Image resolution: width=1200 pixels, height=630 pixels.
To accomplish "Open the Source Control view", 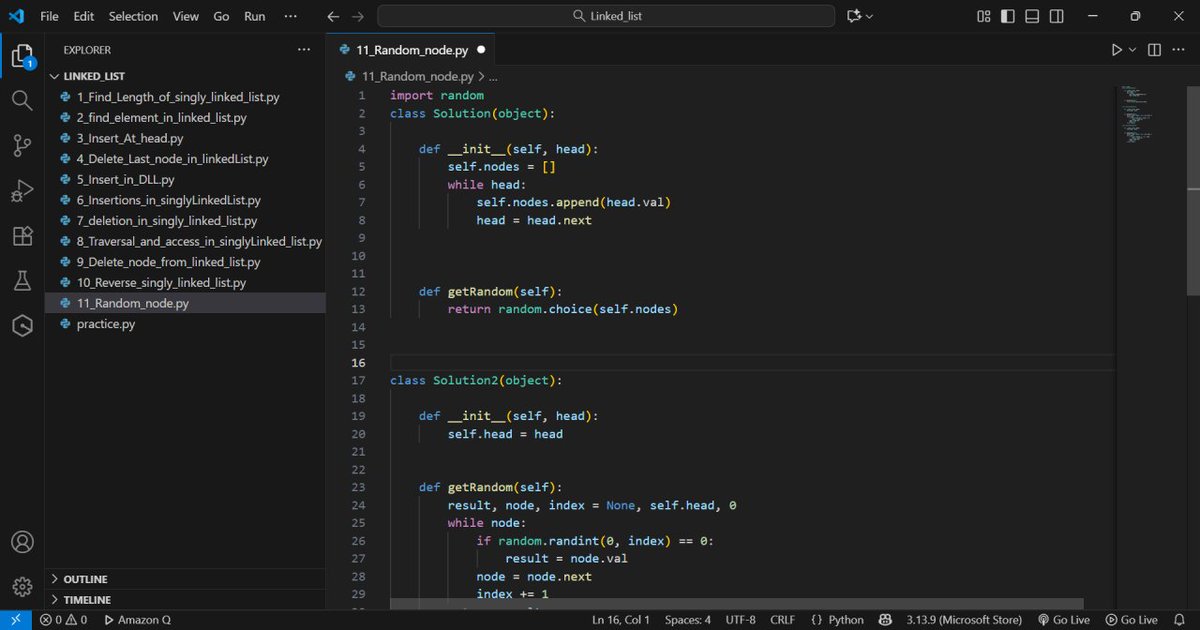I will 22,146.
